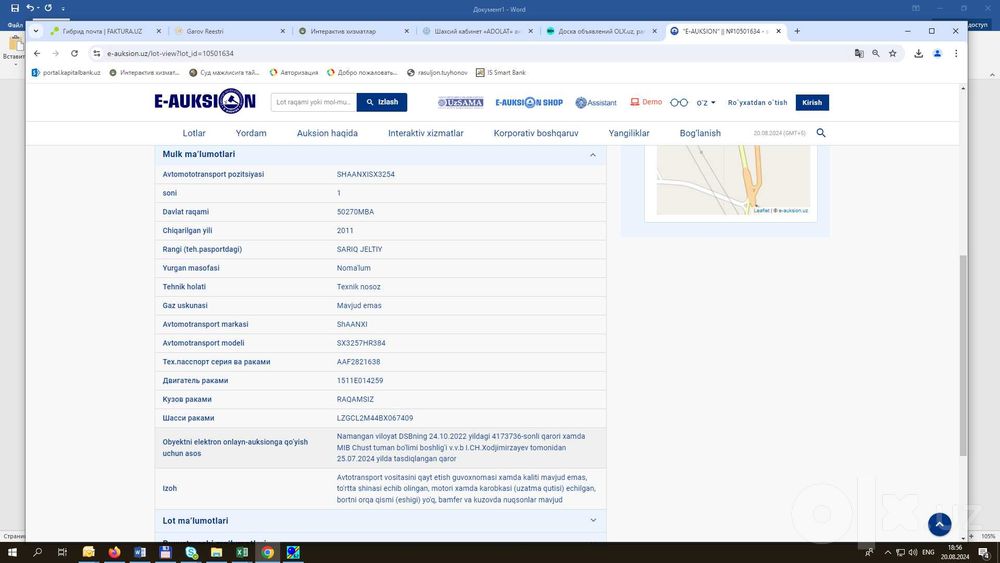
Task: Open the browser downloads icon
Action: (918, 54)
